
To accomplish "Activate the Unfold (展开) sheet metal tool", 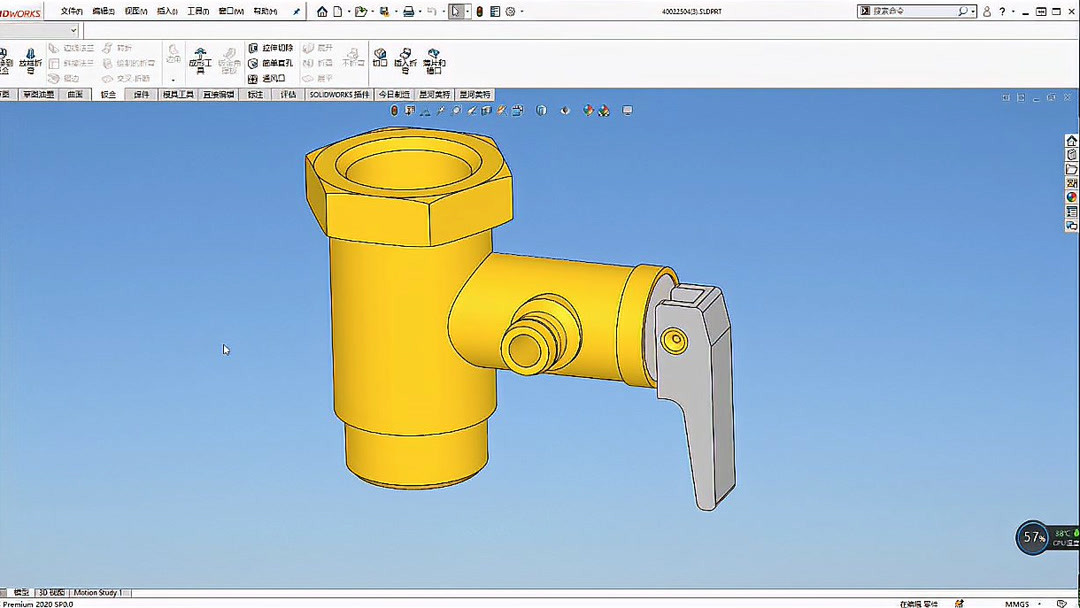I will [x=321, y=48].
